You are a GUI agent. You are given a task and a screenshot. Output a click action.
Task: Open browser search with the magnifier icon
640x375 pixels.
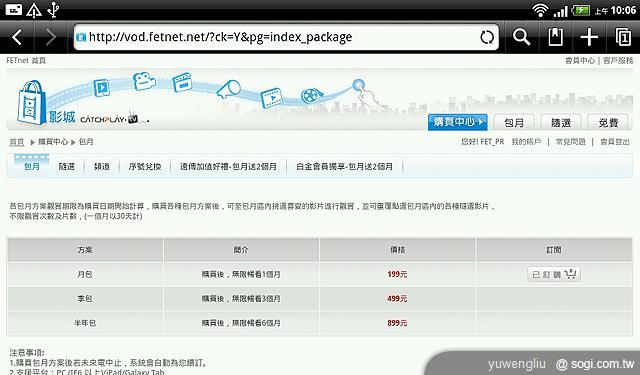521,37
